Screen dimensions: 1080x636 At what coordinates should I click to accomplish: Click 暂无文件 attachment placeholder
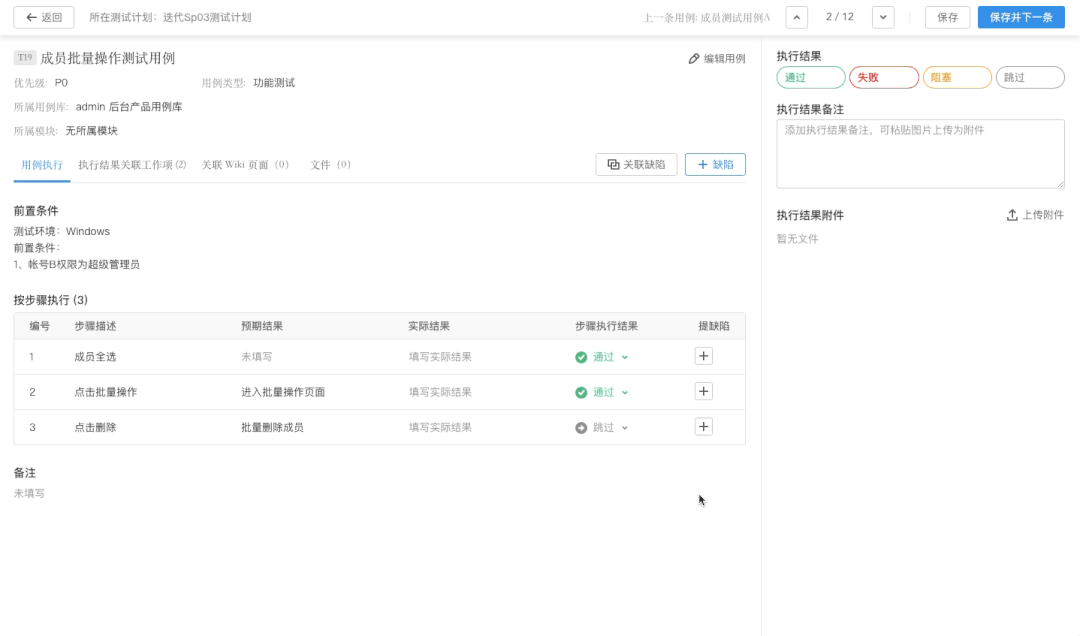point(798,239)
